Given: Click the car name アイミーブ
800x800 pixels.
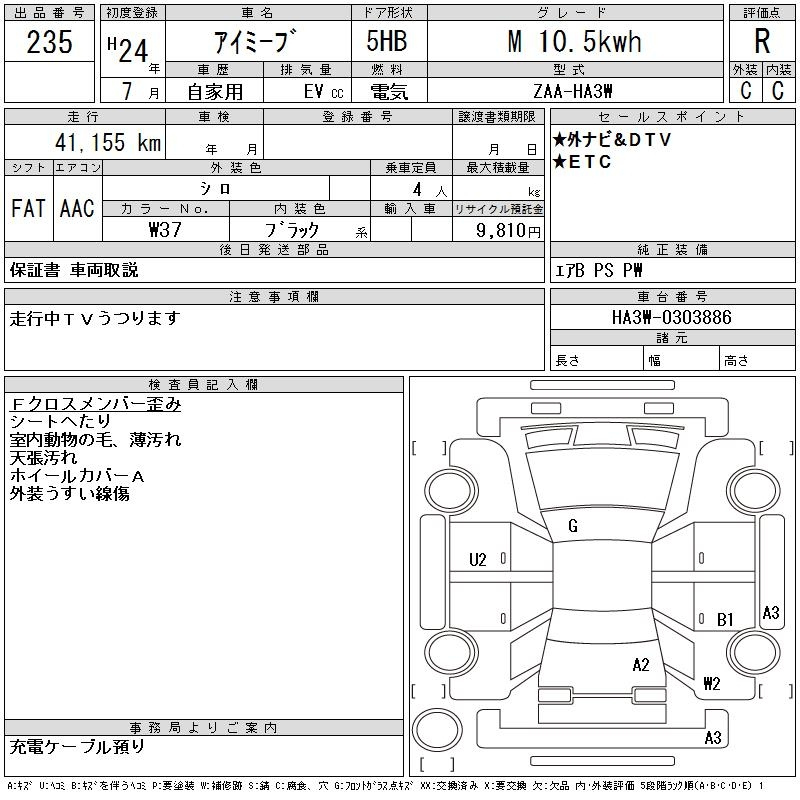Looking at the screenshot, I should tap(256, 43).
